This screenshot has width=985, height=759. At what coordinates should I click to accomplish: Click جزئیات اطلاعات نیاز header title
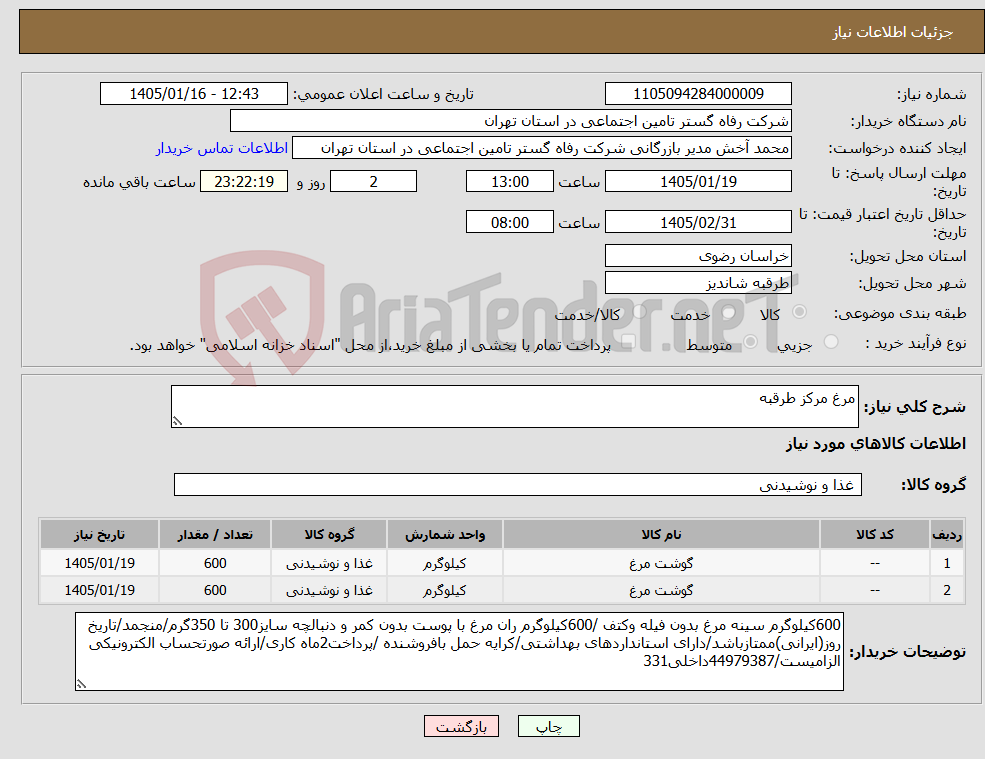point(893,32)
